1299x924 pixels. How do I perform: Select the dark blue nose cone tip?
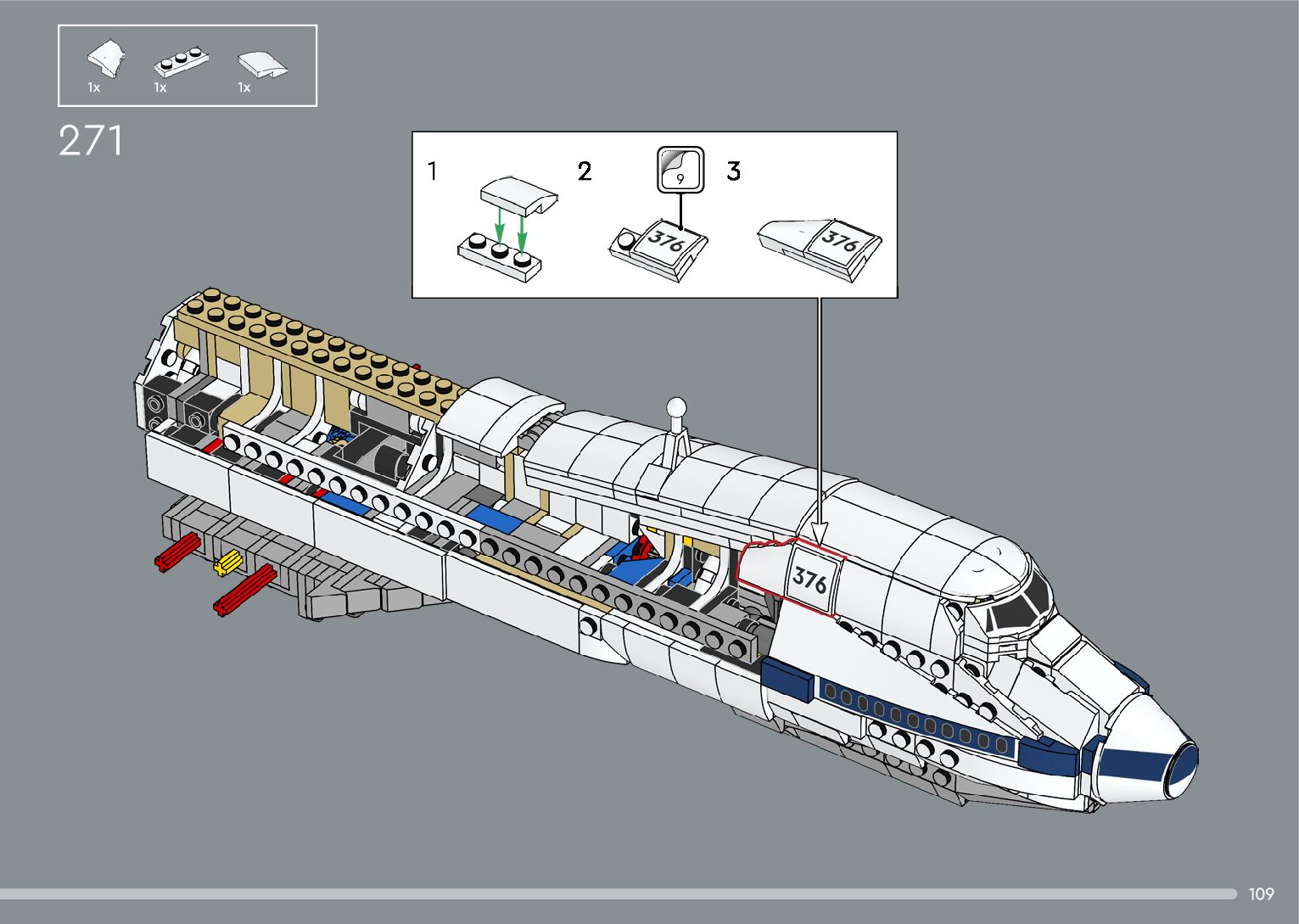point(1182,769)
